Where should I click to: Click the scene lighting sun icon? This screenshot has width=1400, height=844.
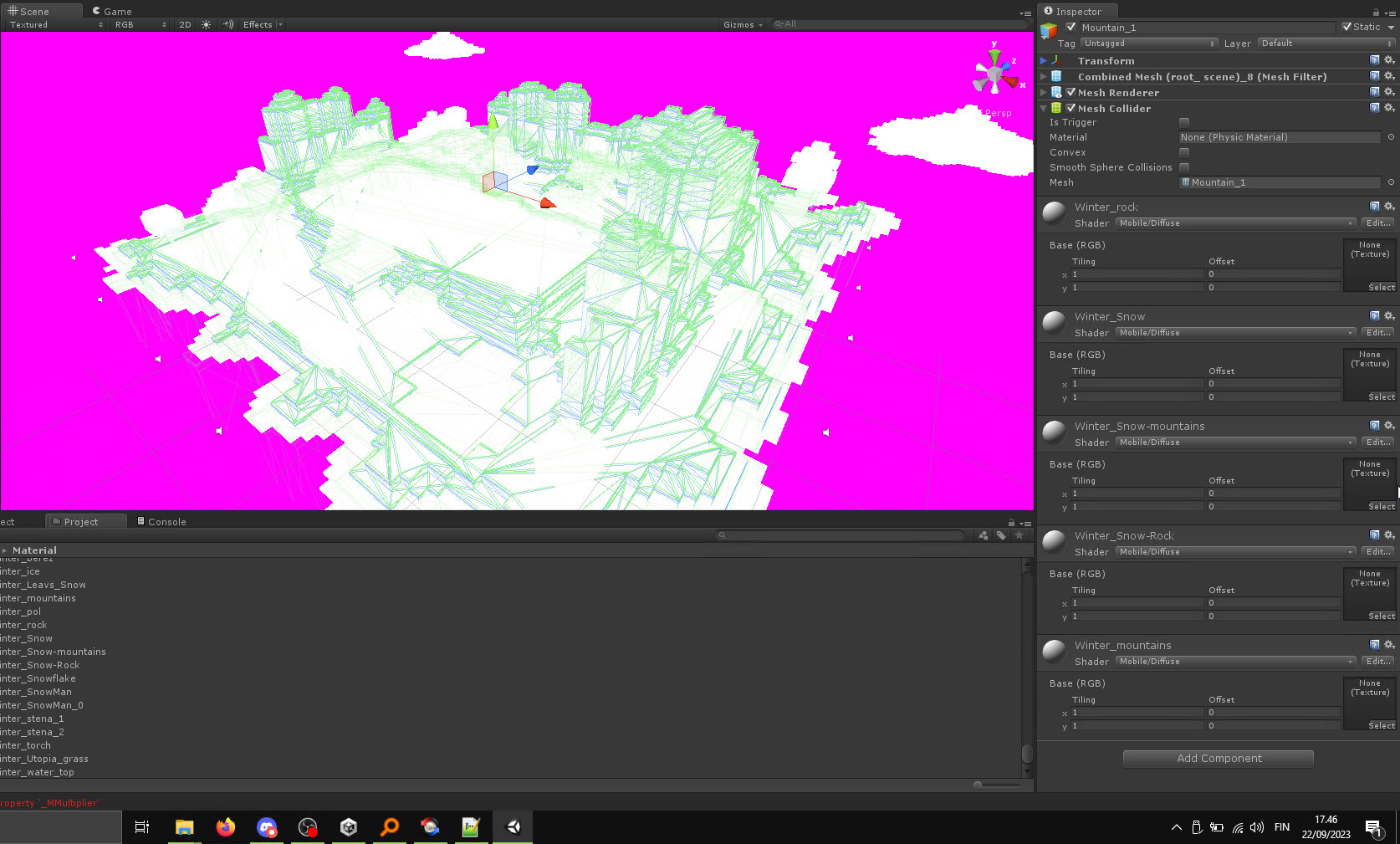click(x=206, y=24)
